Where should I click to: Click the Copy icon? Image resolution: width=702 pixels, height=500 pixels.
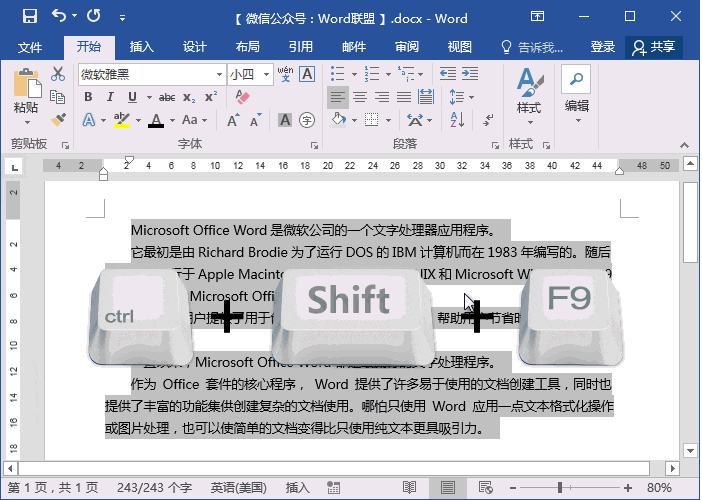pyautogui.click(x=58, y=97)
